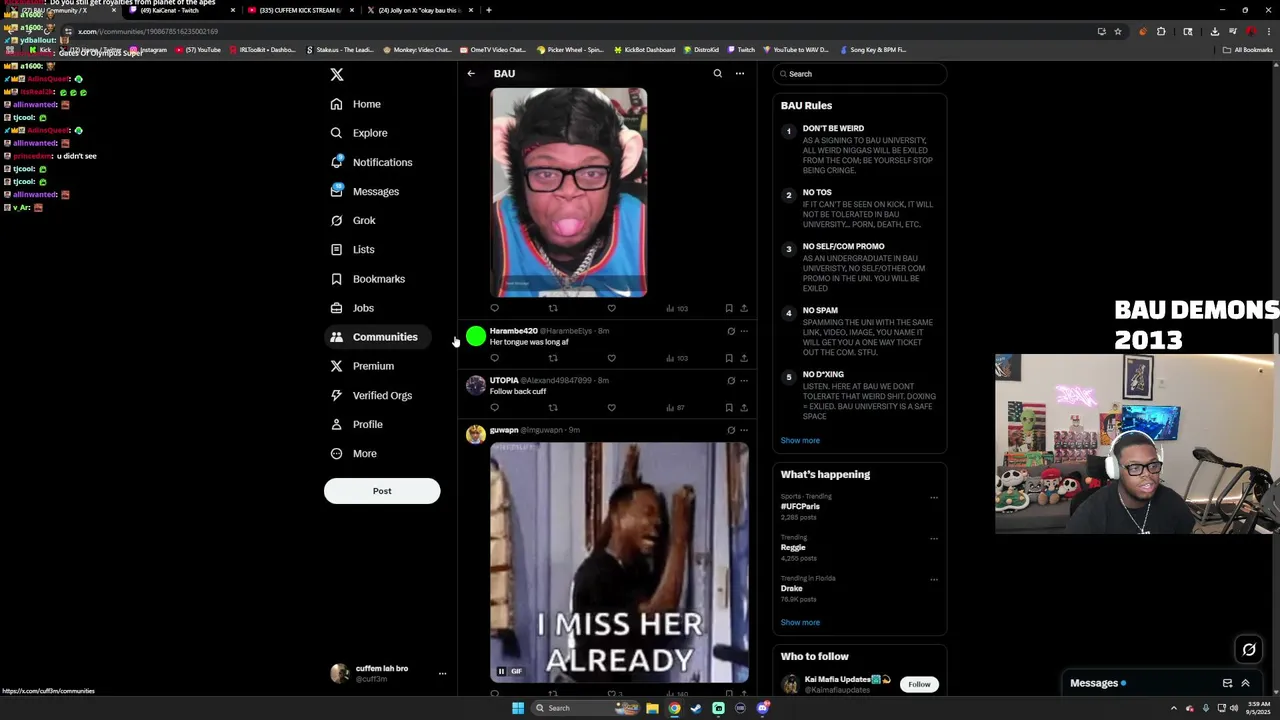This screenshot has height=720, width=1280.
Task: Open Profile in the sidebar
Action: [x=356, y=424]
